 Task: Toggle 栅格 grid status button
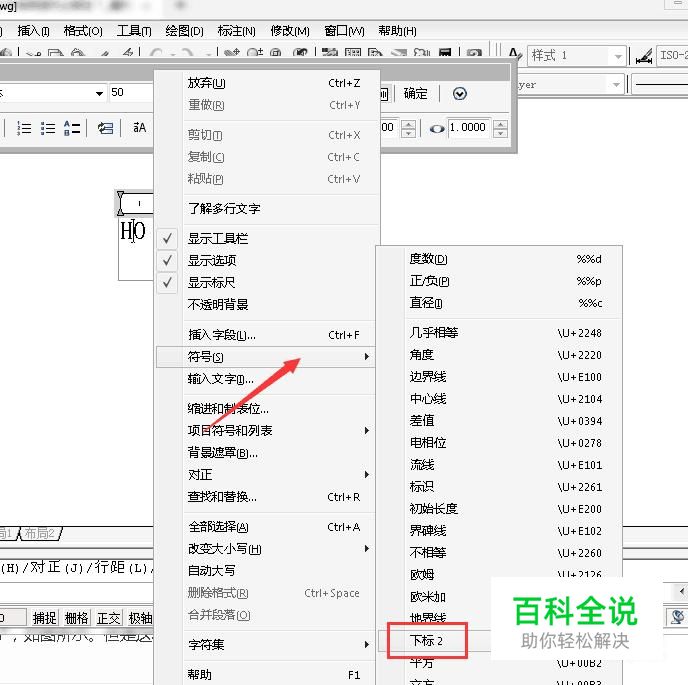click(x=76, y=618)
